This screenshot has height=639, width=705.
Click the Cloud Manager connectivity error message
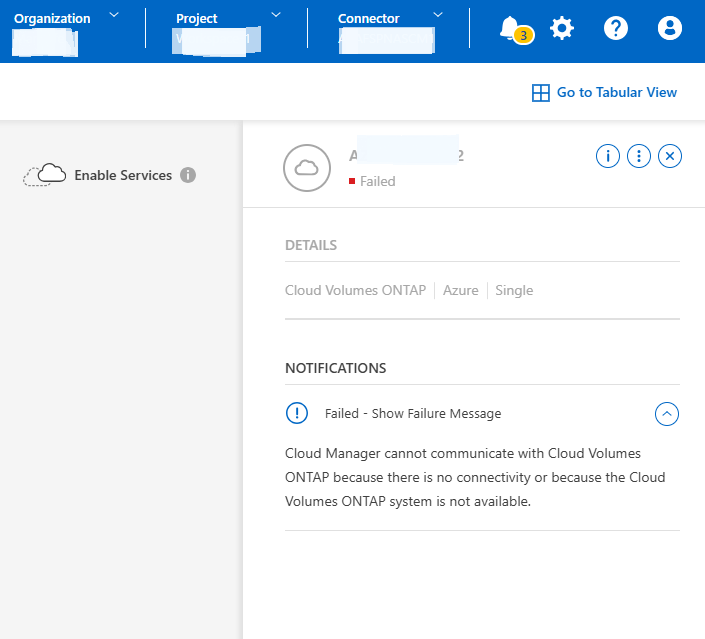[x=475, y=478]
